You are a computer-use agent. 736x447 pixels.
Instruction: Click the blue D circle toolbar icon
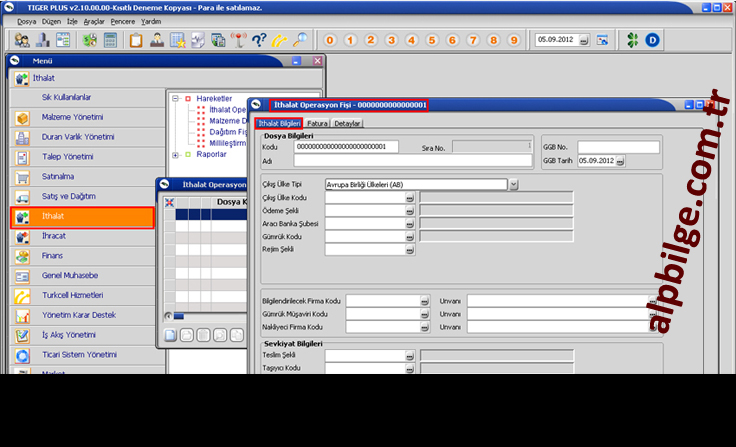[653, 41]
